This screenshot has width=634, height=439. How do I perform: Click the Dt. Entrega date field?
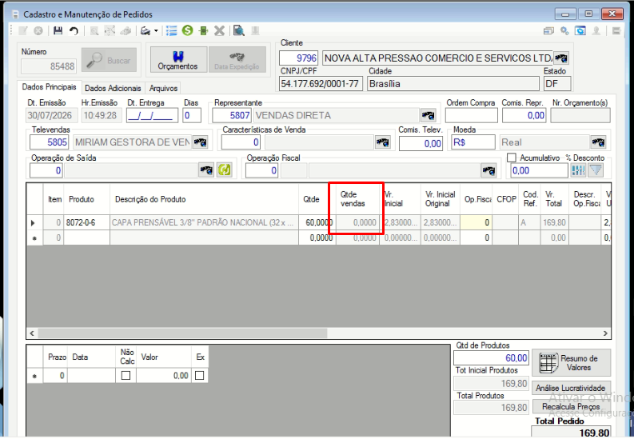click(152, 116)
